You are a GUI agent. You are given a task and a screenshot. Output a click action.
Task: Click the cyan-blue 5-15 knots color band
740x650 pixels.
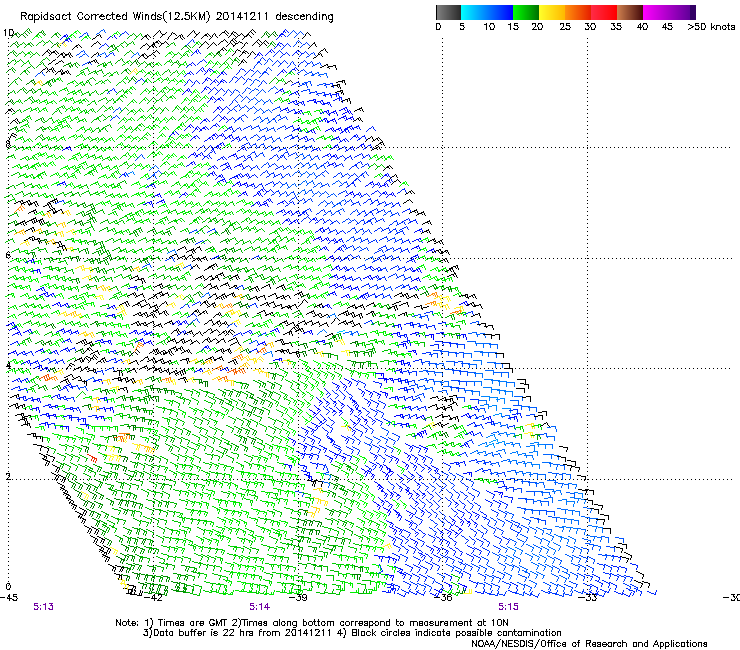pyautogui.click(x=487, y=12)
